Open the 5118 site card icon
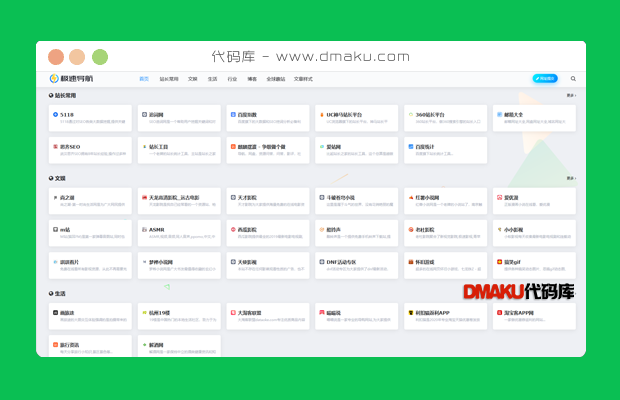Image resolution: width=620 pixels, height=400 pixels. point(56,115)
